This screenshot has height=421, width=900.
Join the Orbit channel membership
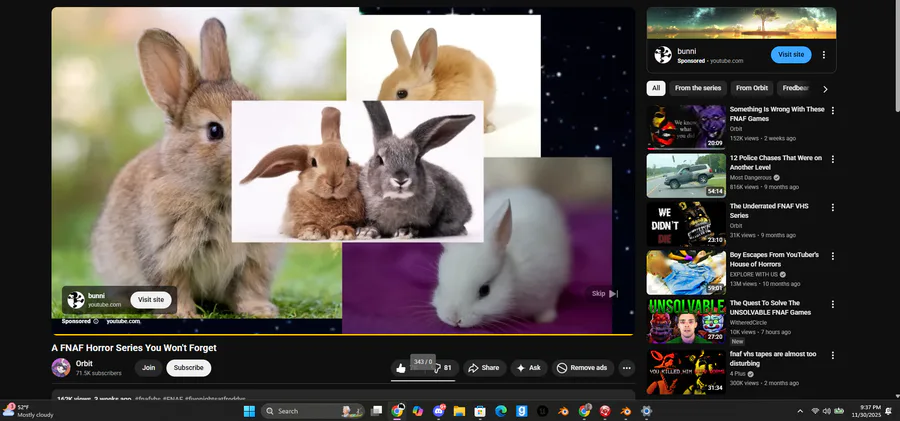coord(148,368)
